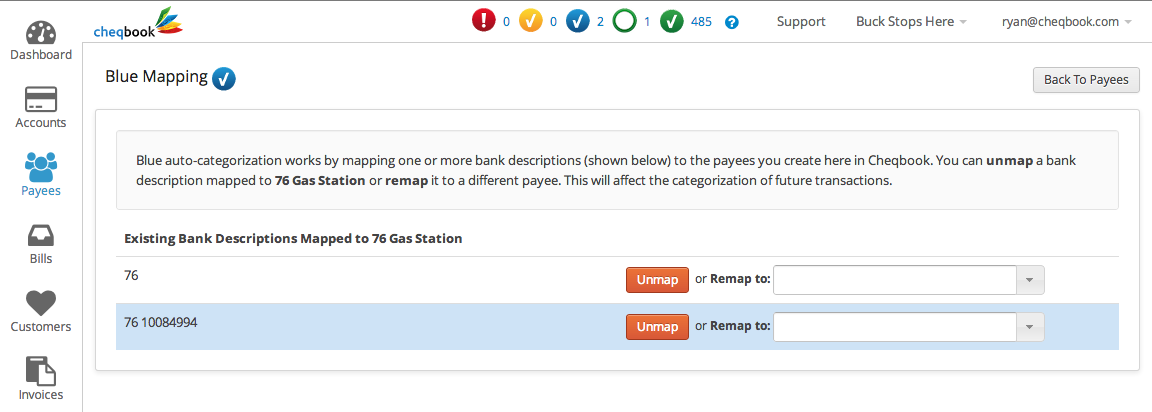The width and height of the screenshot is (1152, 412).
Task: Click the green checkmark 485 status icon
Action: pos(672,21)
